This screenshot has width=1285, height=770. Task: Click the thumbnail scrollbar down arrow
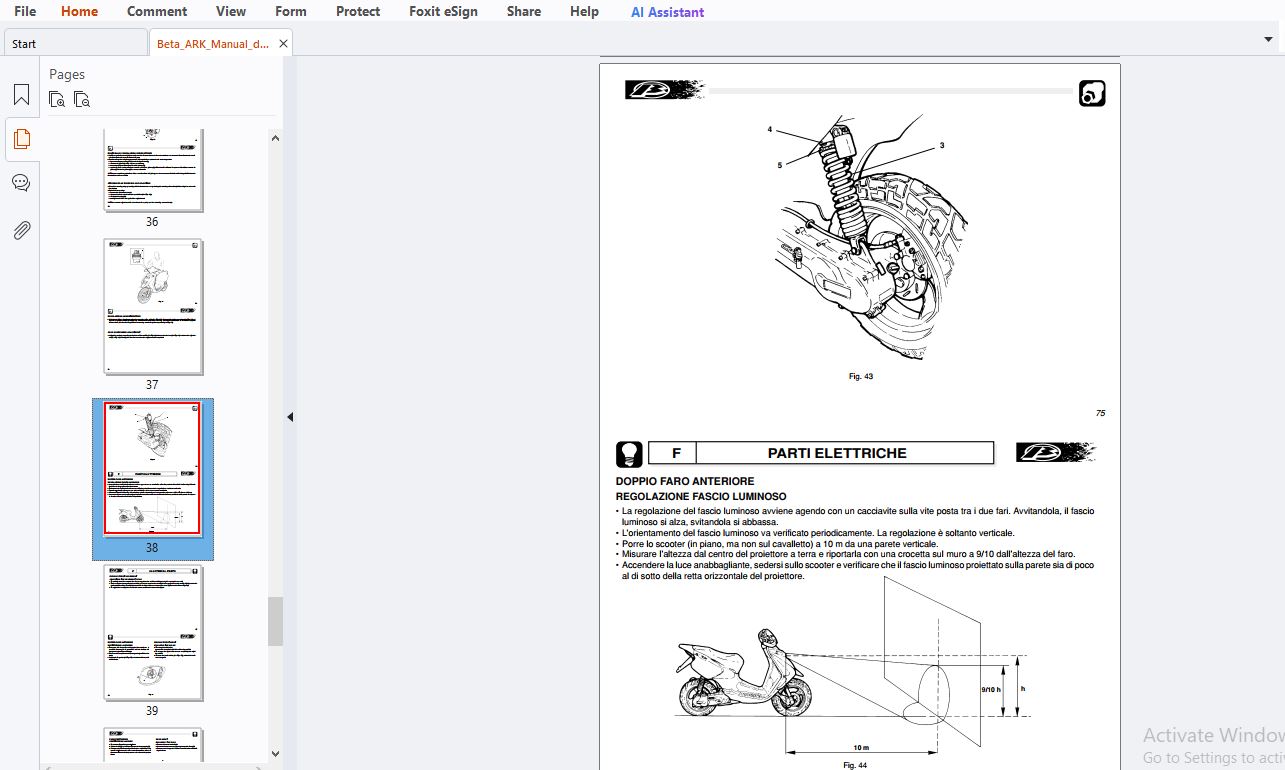click(x=275, y=755)
